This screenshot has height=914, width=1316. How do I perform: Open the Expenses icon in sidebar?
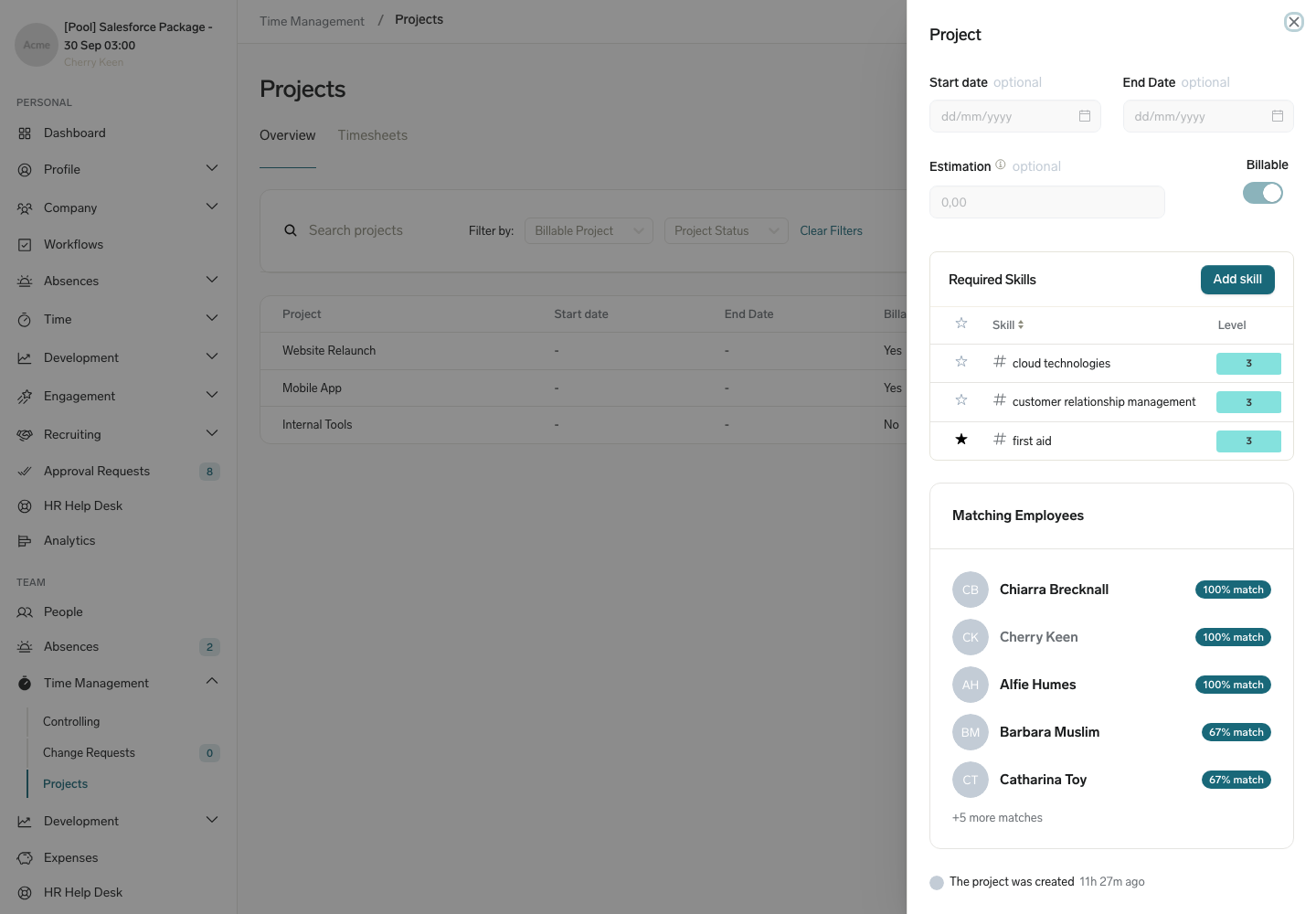(x=25, y=858)
